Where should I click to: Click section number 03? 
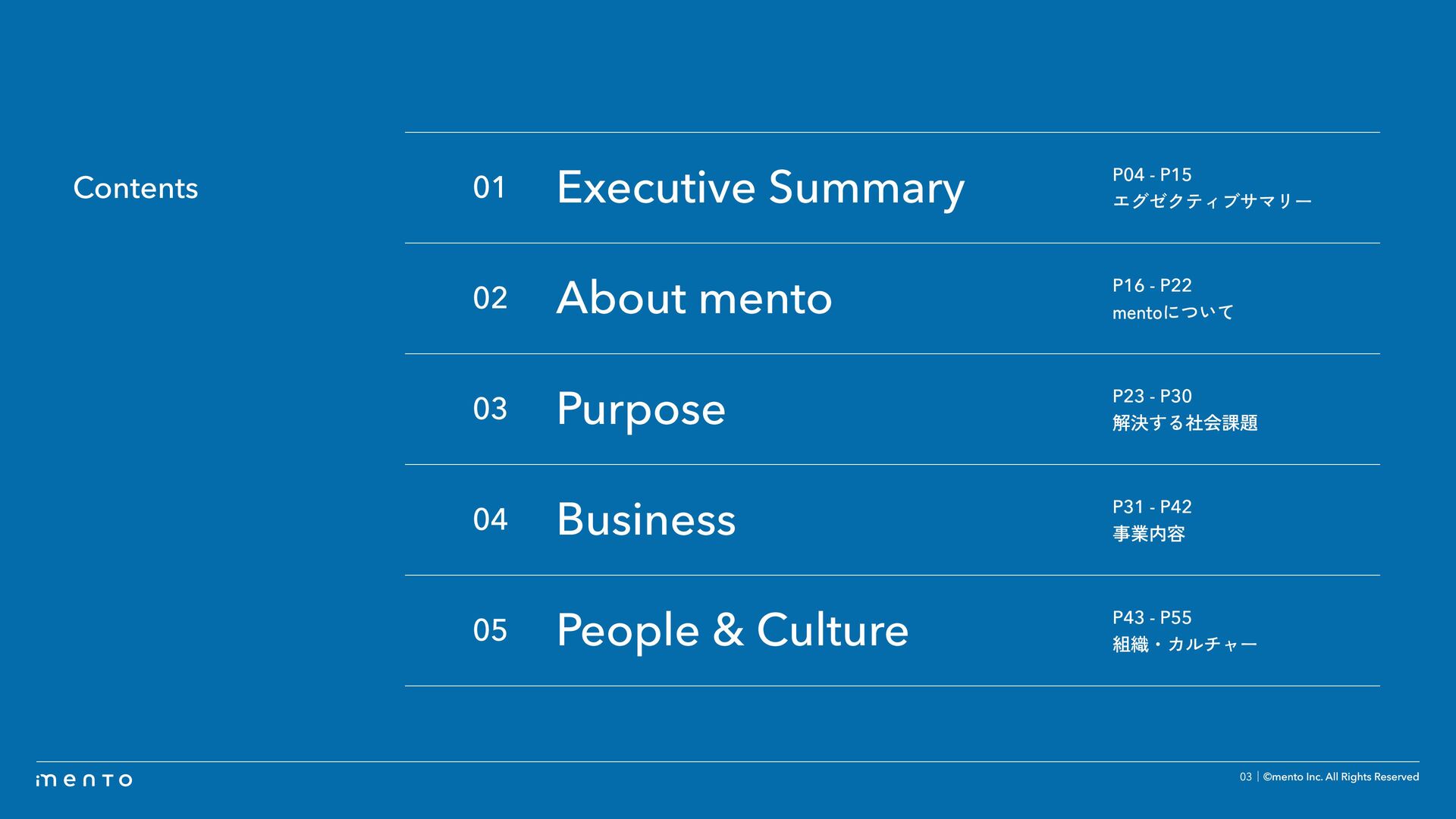(490, 409)
